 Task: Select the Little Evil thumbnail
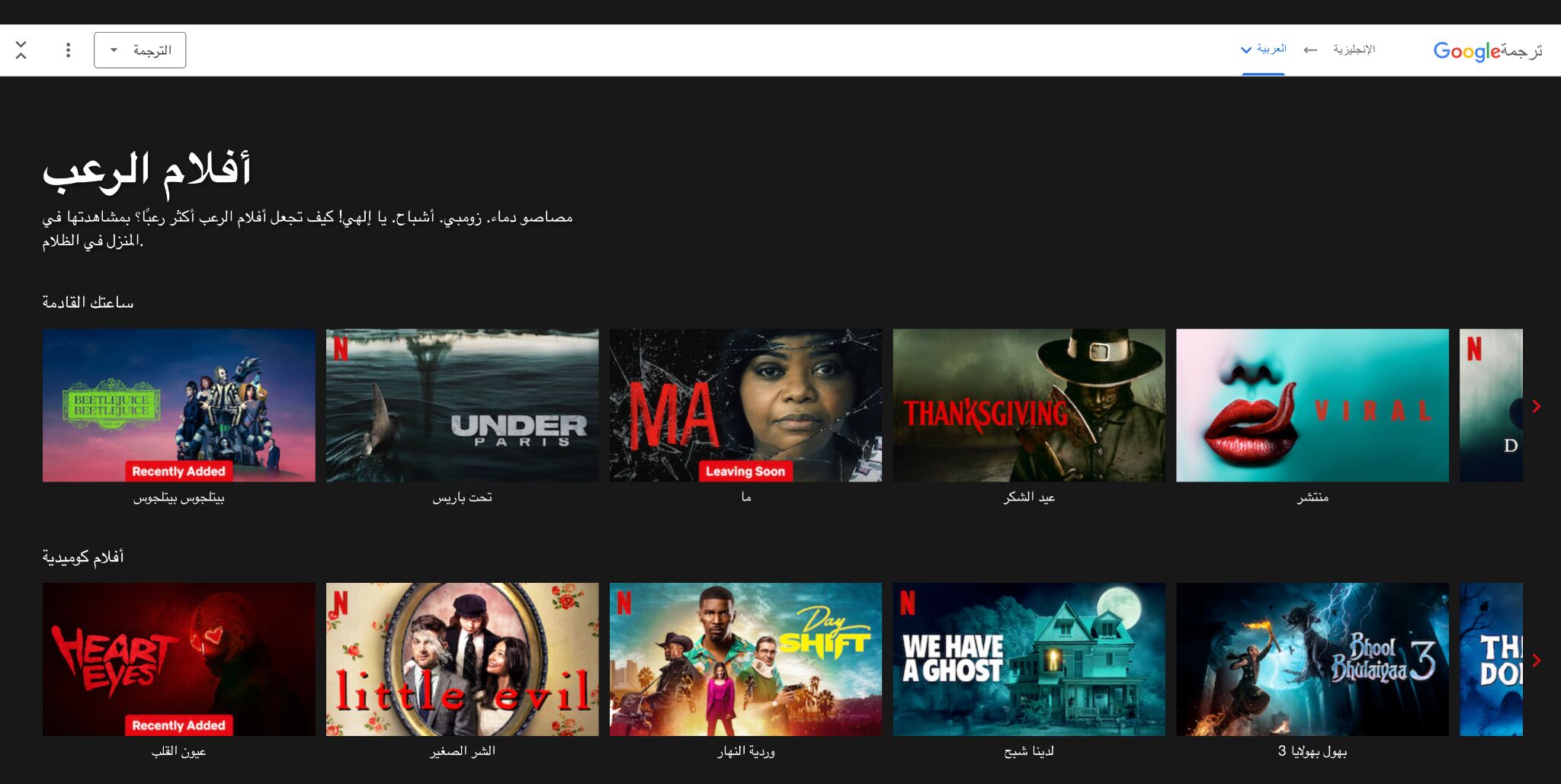tap(462, 659)
